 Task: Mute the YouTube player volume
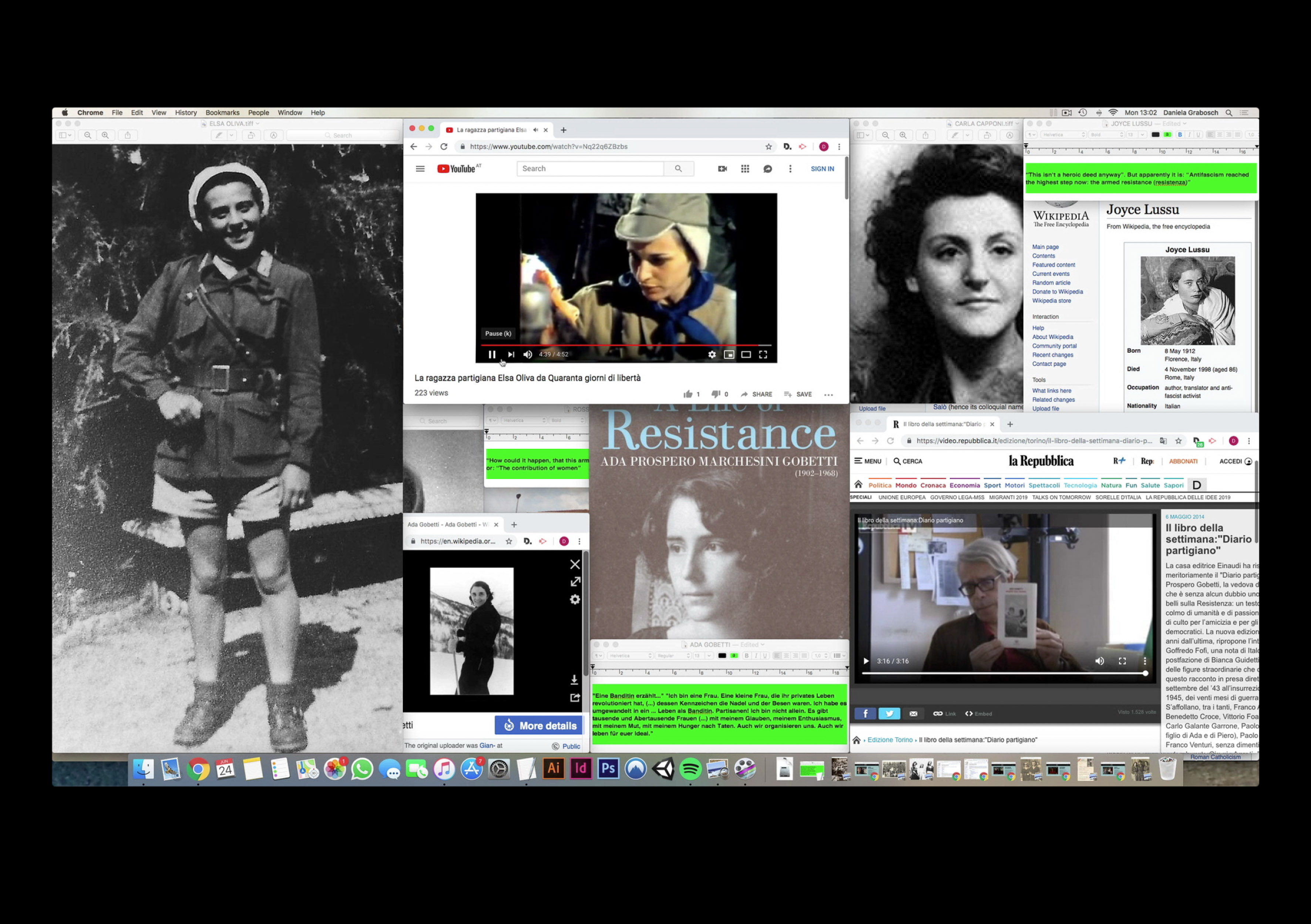pos(528,355)
